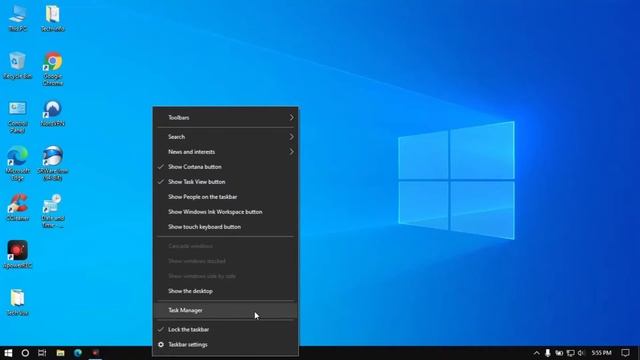Viewport: 640px width, 360px height.
Task: Open the Windows Start menu
Action: click(x=8, y=353)
